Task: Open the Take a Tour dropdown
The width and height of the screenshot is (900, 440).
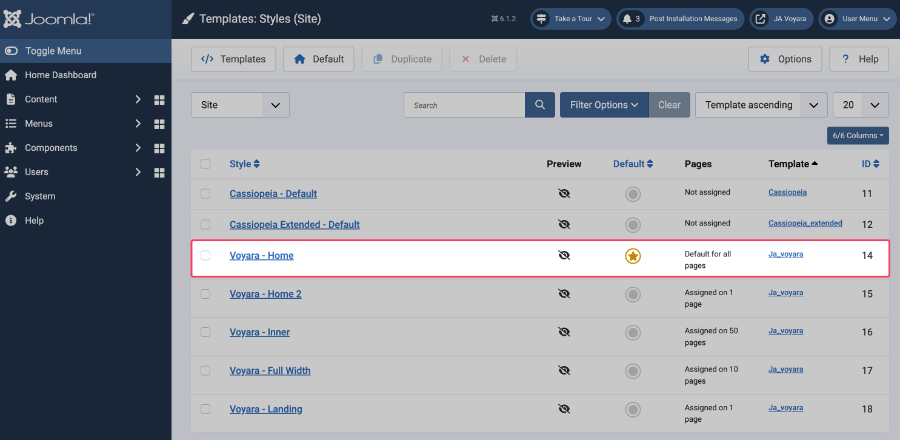Action: 571,19
